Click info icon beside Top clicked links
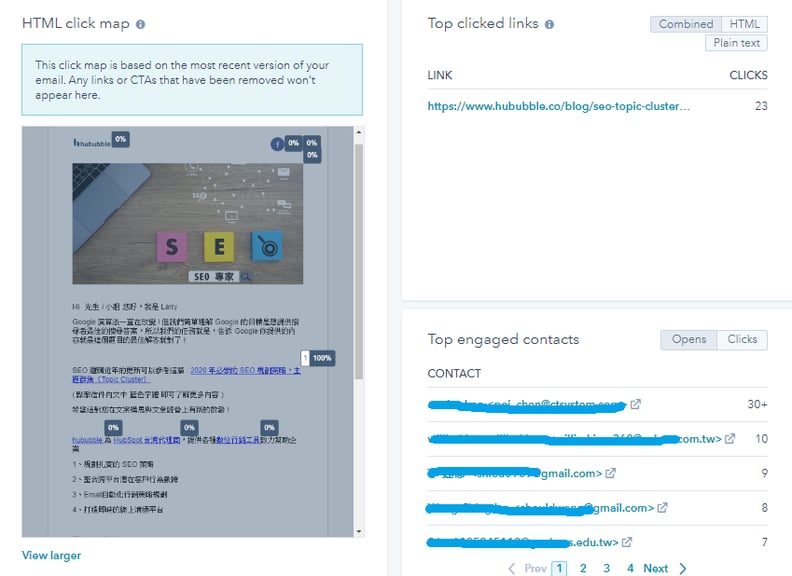The height and width of the screenshot is (576, 792). tap(549, 24)
